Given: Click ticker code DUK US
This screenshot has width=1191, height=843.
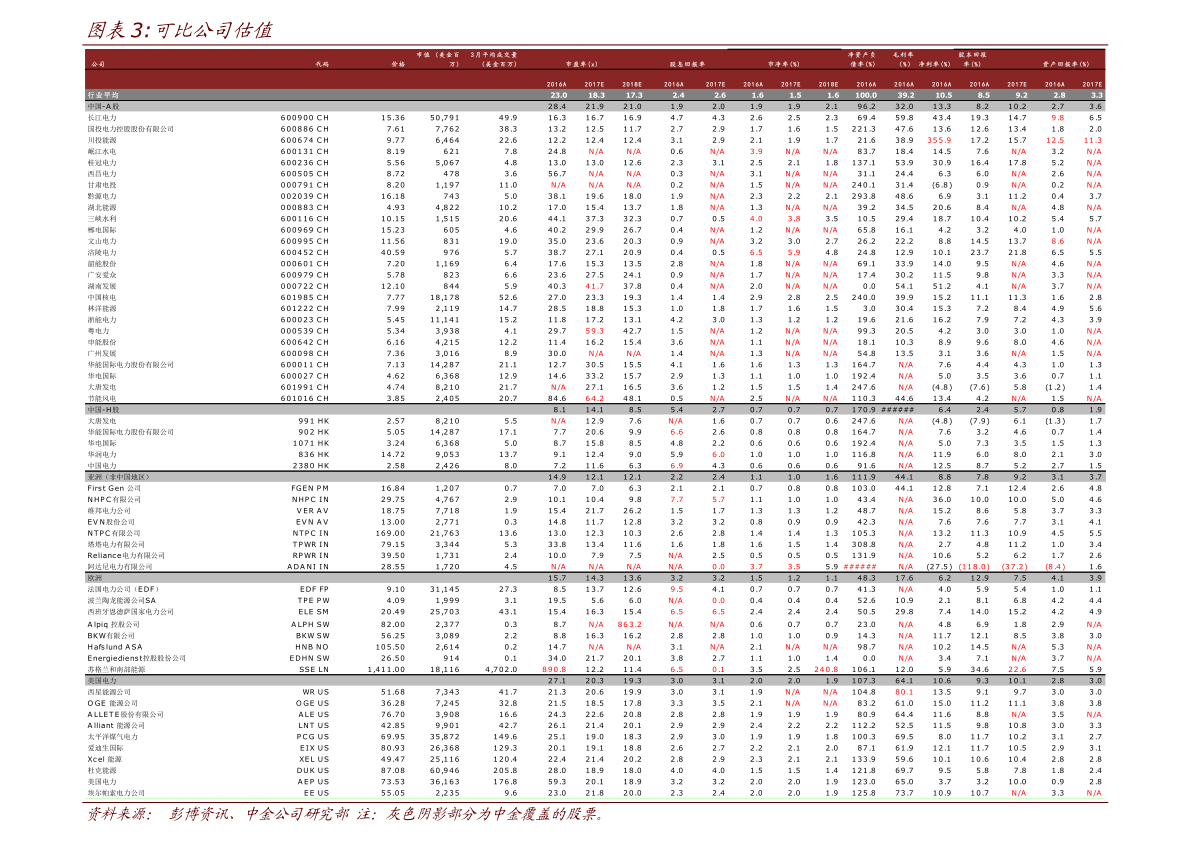Looking at the screenshot, I should pyautogui.click(x=313, y=770).
